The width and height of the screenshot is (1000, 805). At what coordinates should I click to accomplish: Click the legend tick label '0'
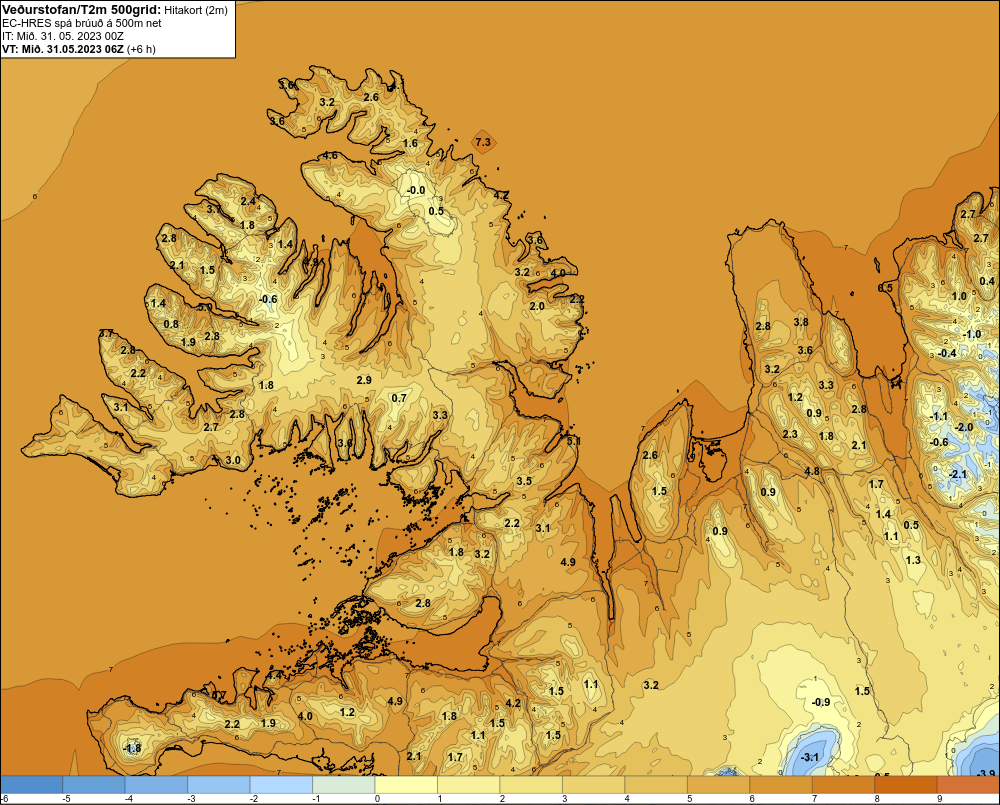tap(377, 799)
